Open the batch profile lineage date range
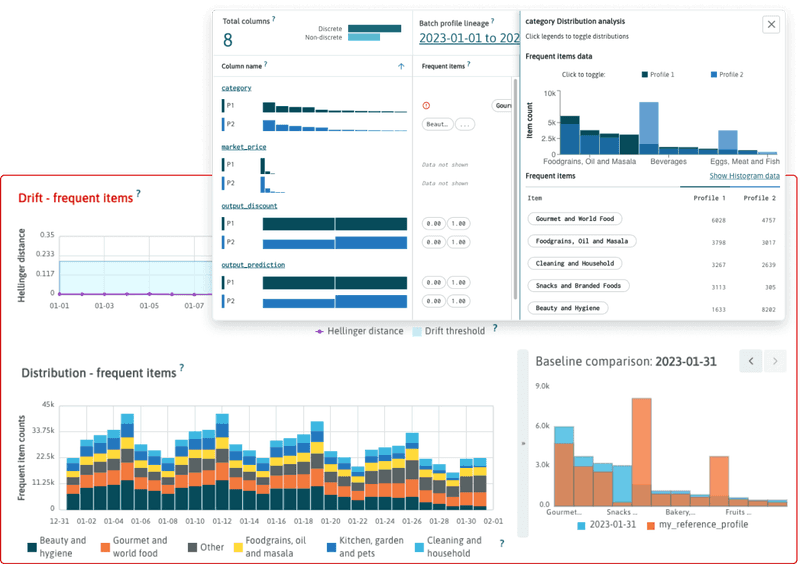 468,38
